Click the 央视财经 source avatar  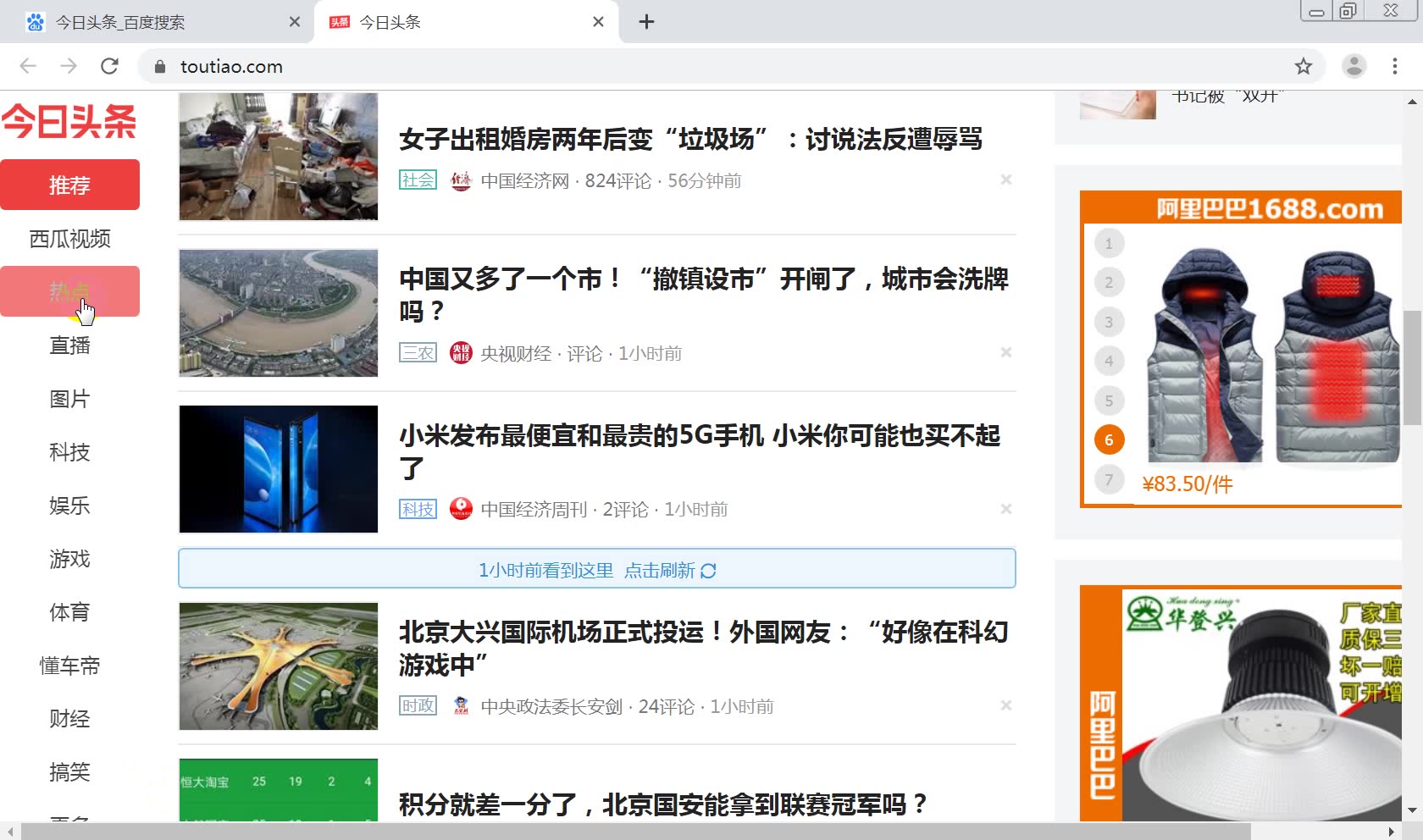coord(461,353)
